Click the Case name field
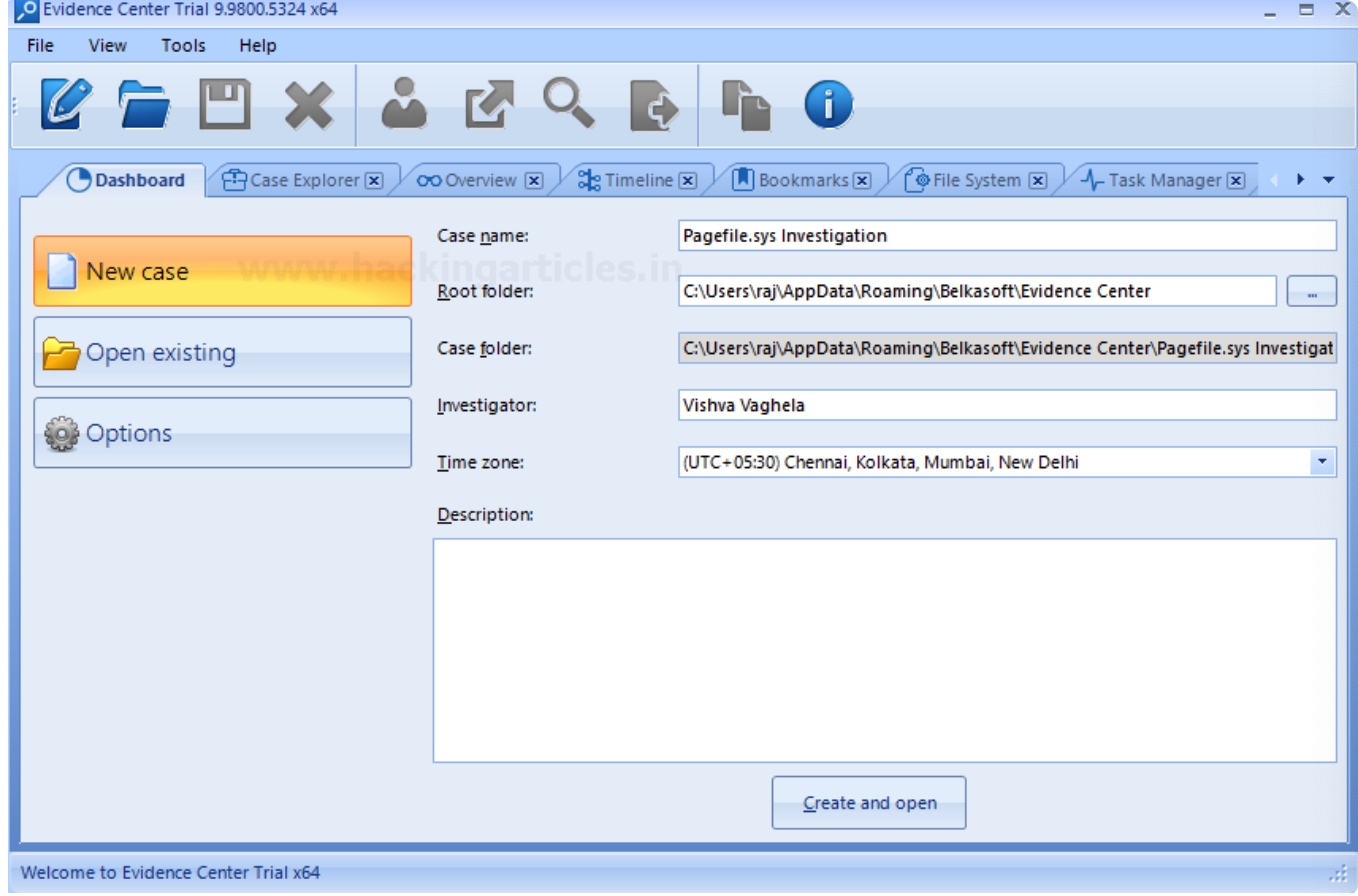Image resolution: width=1358 pixels, height=896 pixels. (x=1007, y=236)
